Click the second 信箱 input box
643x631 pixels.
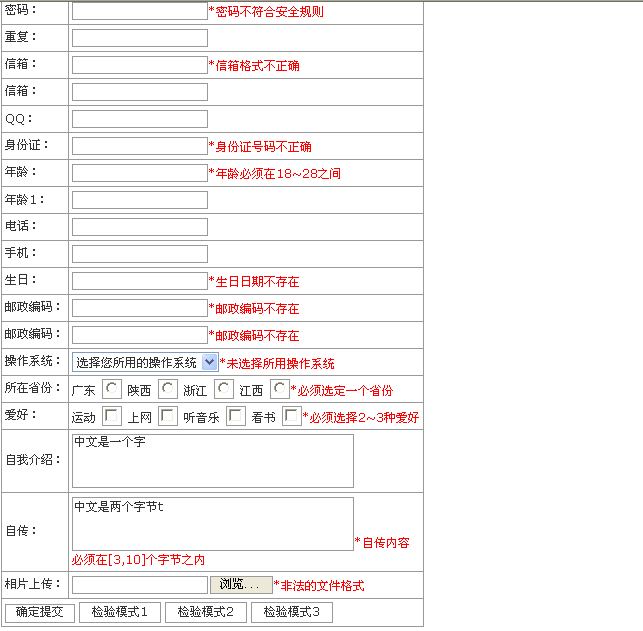(140, 92)
